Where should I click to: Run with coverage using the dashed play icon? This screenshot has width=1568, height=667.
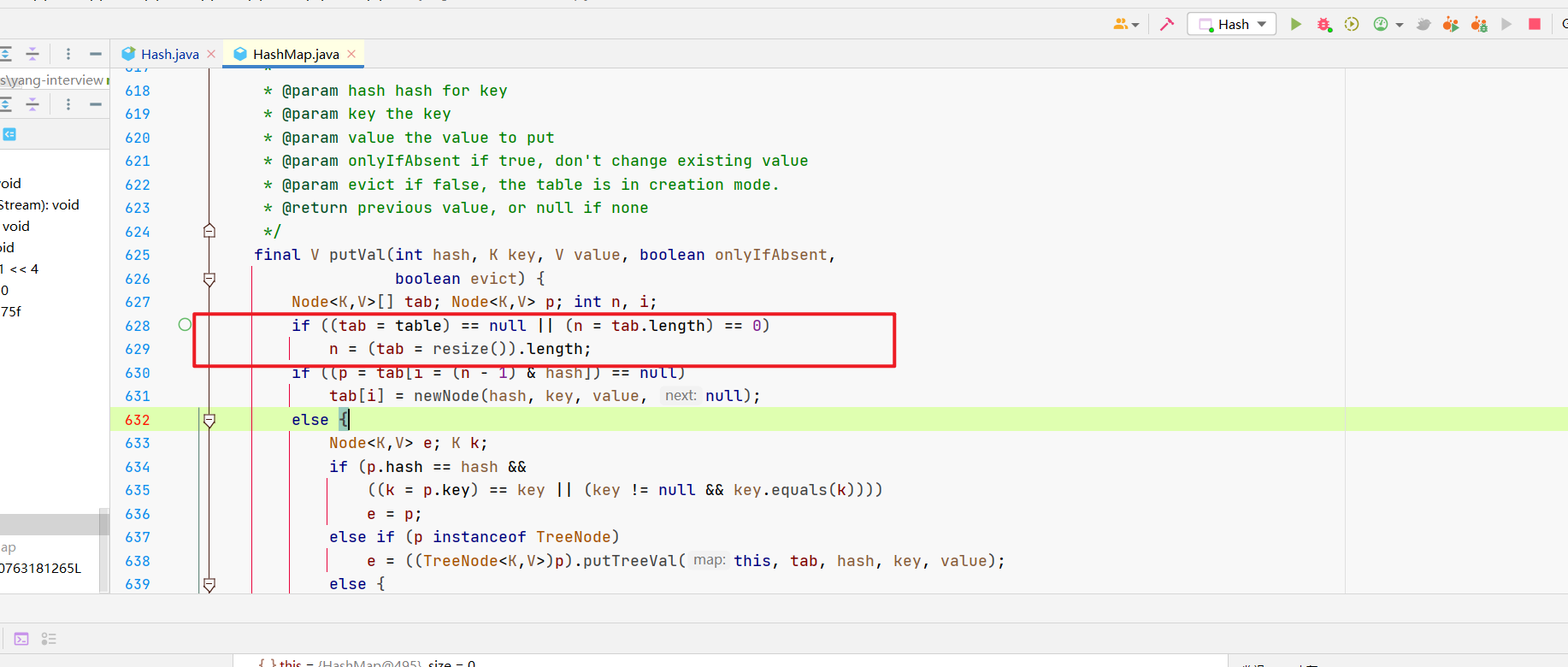pyautogui.click(x=1352, y=24)
